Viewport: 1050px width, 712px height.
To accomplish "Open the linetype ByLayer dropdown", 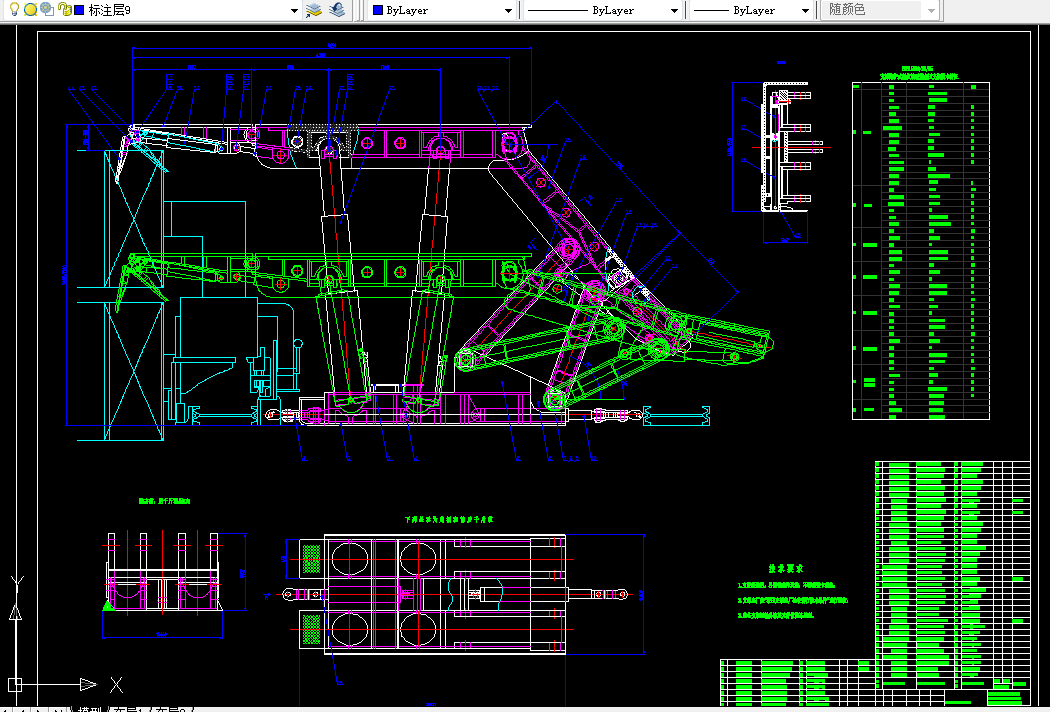I will pyautogui.click(x=674, y=10).
